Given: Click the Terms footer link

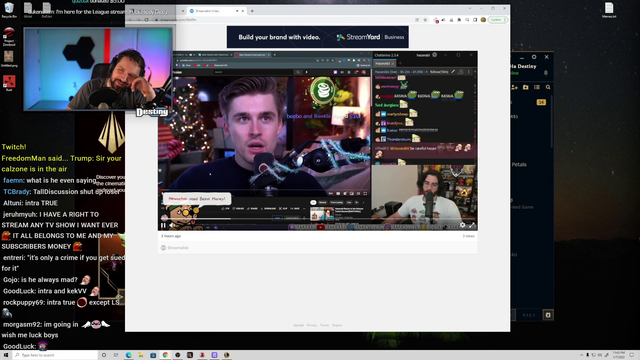Looking at the screenshot, I should coord(324,325).
